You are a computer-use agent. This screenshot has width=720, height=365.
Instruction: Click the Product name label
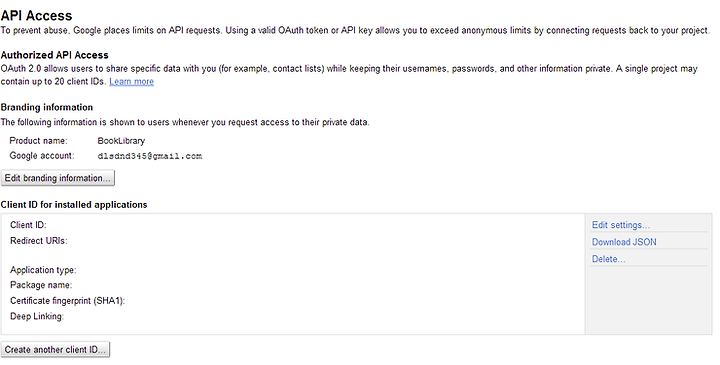click(x=39, y=141)
